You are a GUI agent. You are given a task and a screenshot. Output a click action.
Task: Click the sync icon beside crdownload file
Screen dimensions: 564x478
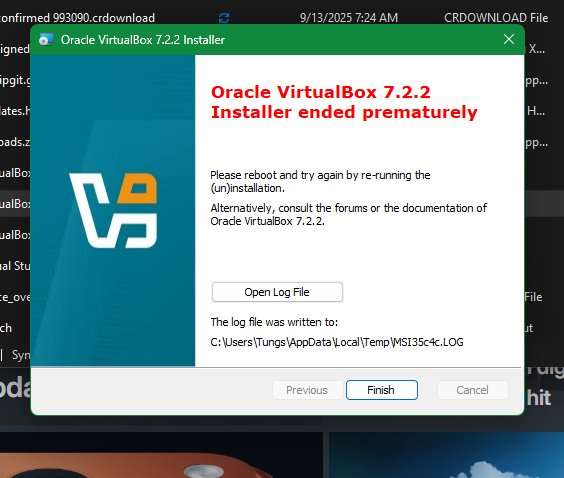coord(224,18)
